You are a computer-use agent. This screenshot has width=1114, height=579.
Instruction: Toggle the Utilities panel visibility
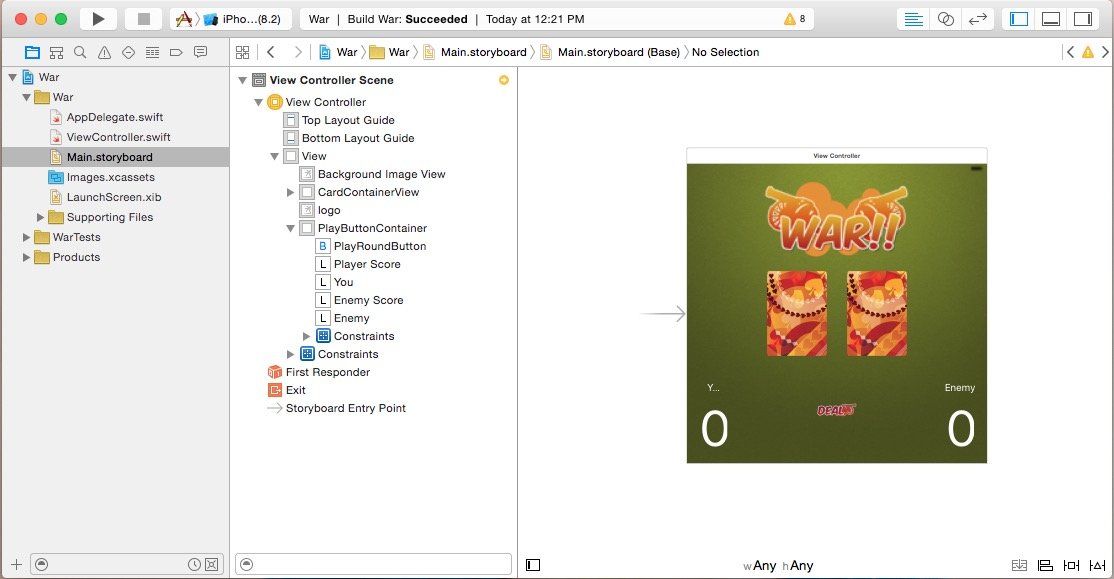coord(1082,19)
